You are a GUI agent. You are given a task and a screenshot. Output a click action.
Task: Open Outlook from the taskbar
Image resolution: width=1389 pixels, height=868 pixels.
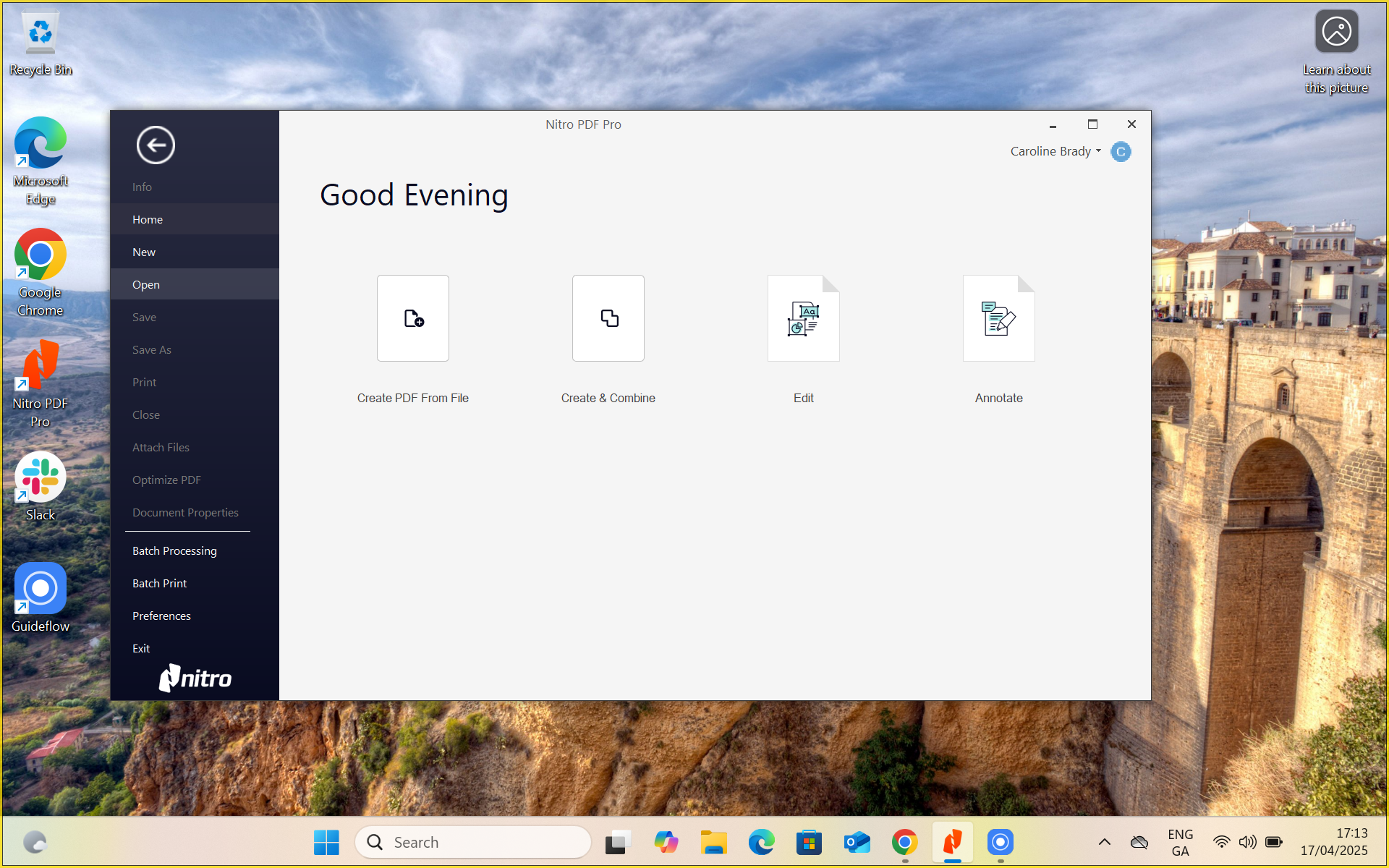[857, 843]
